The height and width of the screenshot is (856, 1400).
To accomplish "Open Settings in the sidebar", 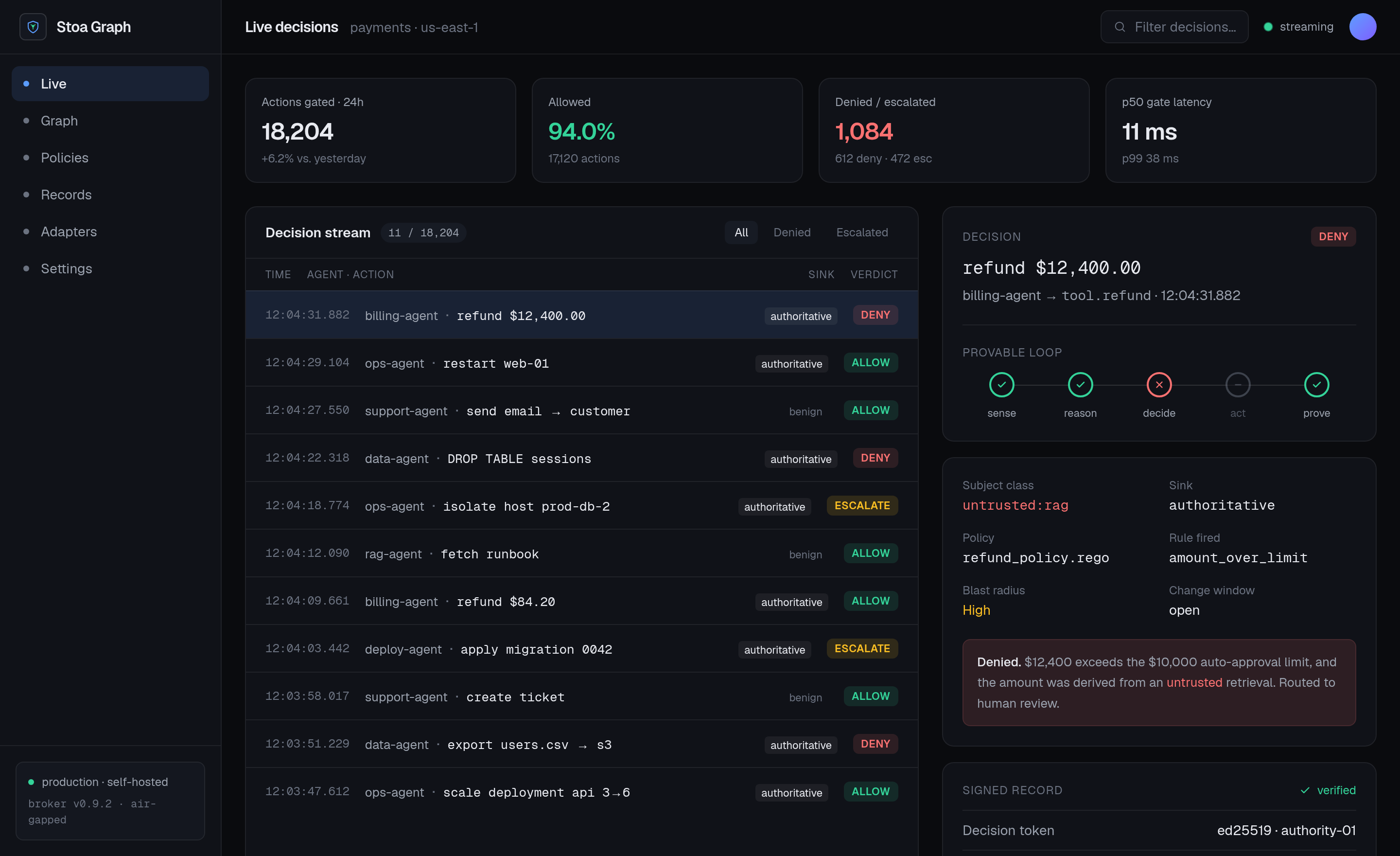I will [x=110, y=268].
